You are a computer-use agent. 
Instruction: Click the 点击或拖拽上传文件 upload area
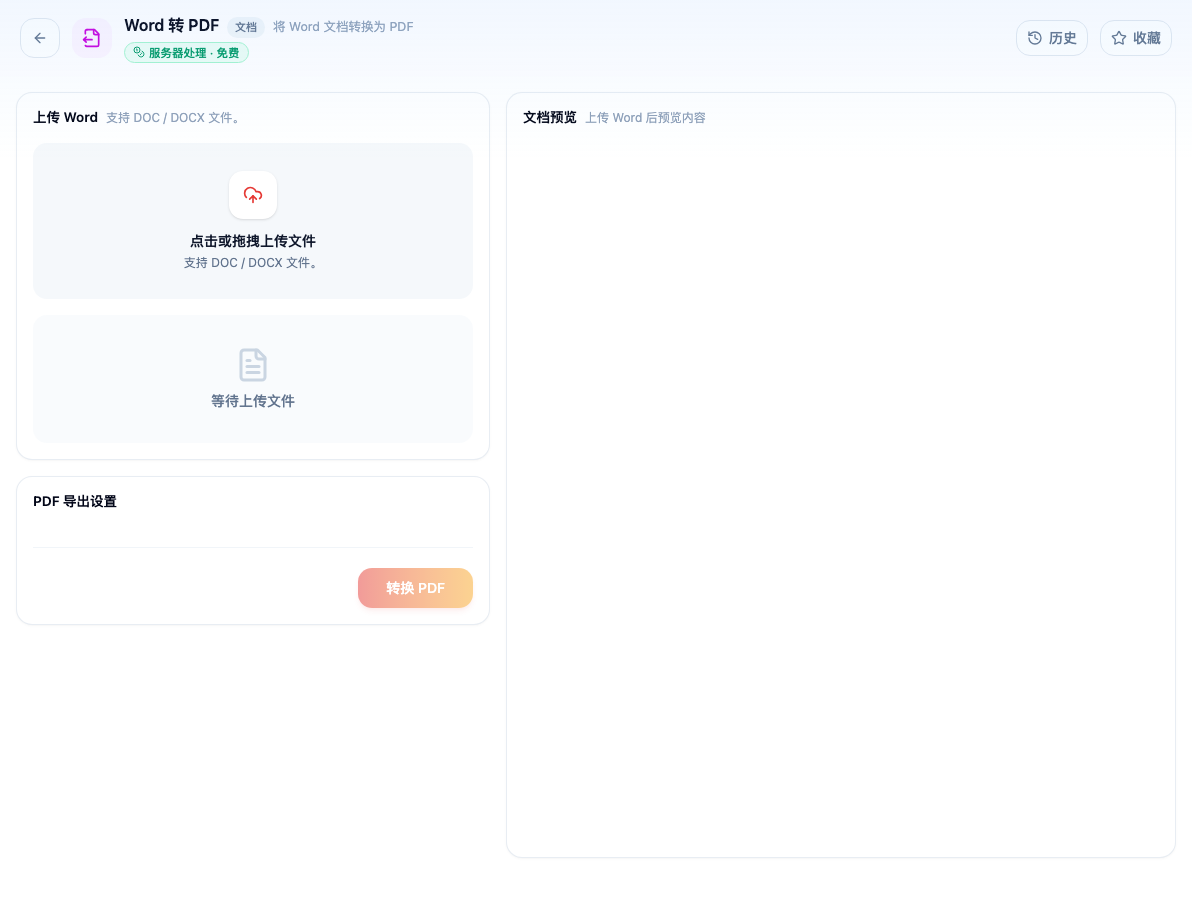click(x=253, y=221)
